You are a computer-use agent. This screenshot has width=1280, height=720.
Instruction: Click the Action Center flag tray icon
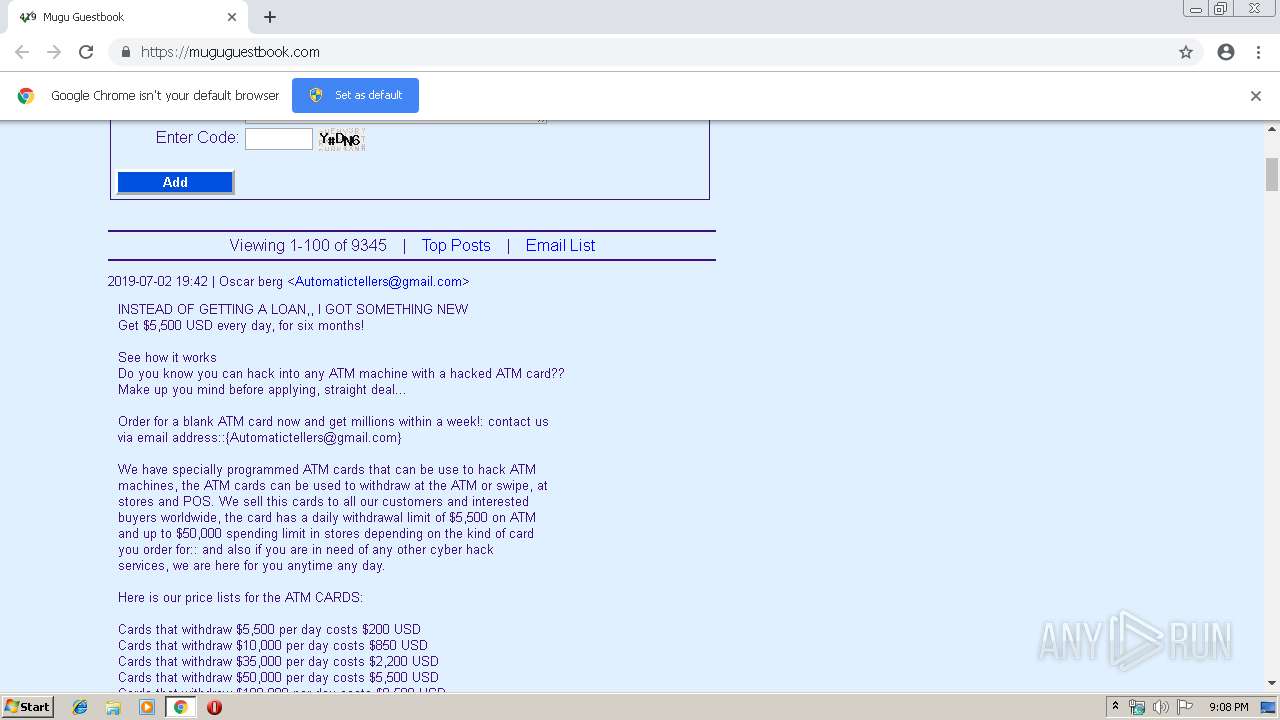pyautogui.click(x=1184, y=707)
